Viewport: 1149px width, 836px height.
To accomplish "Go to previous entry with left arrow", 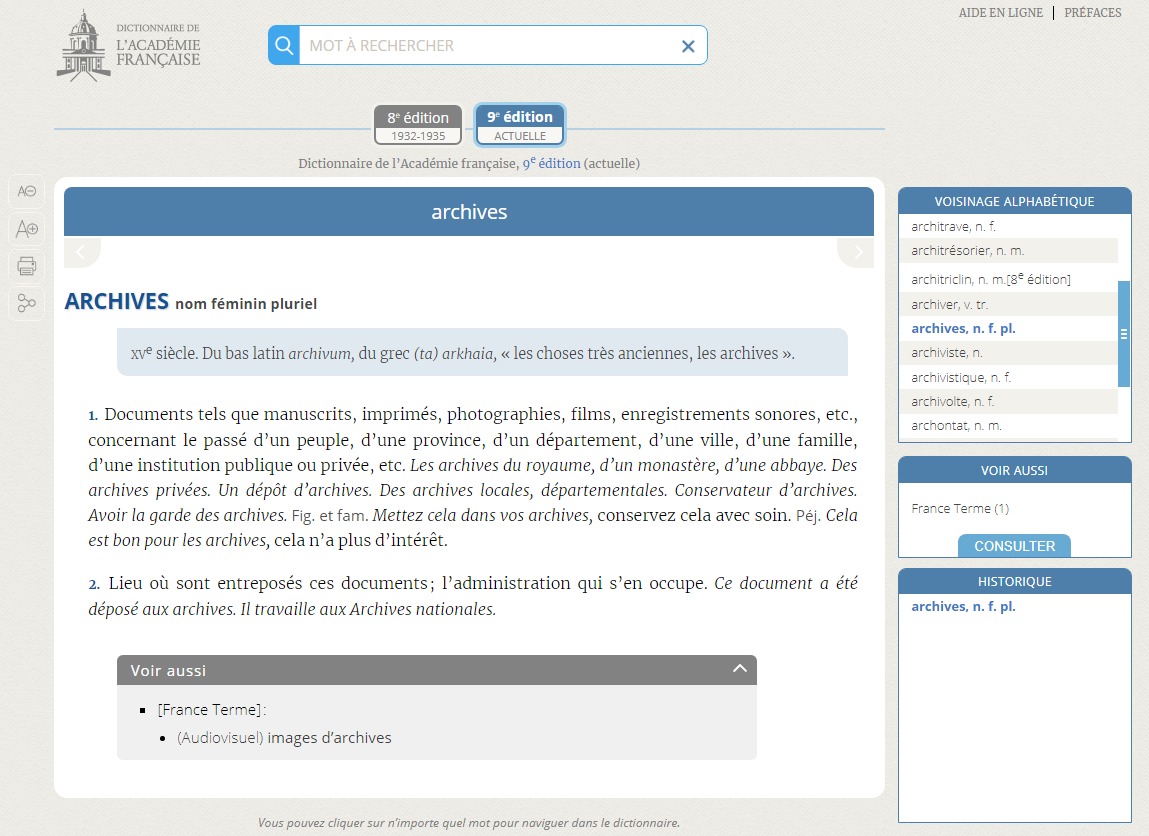I will click(82, 252).
